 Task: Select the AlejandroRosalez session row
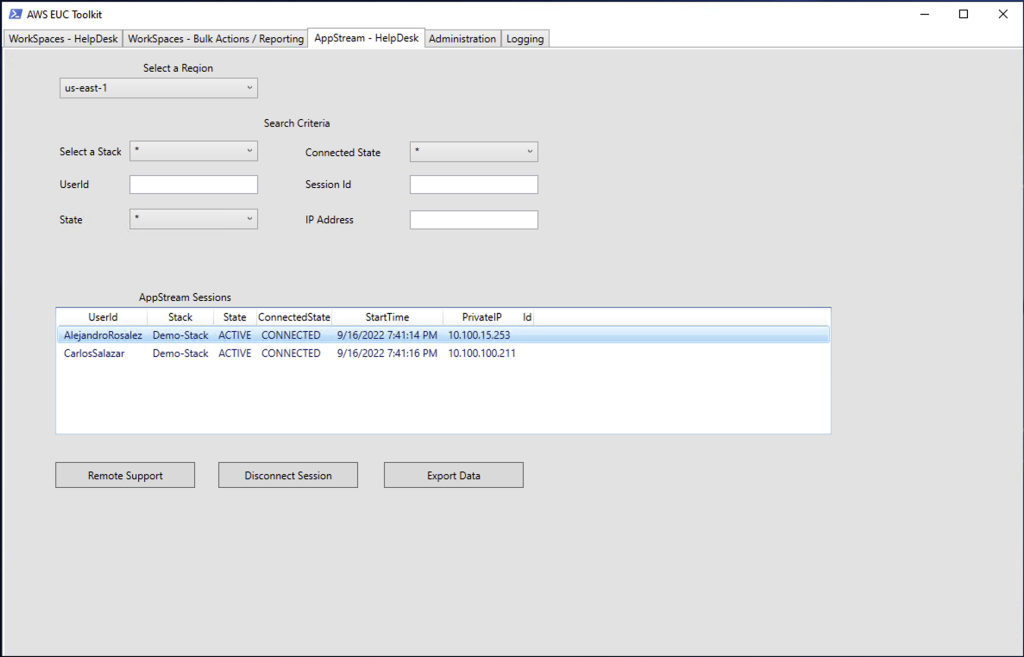tap(300, 335)
